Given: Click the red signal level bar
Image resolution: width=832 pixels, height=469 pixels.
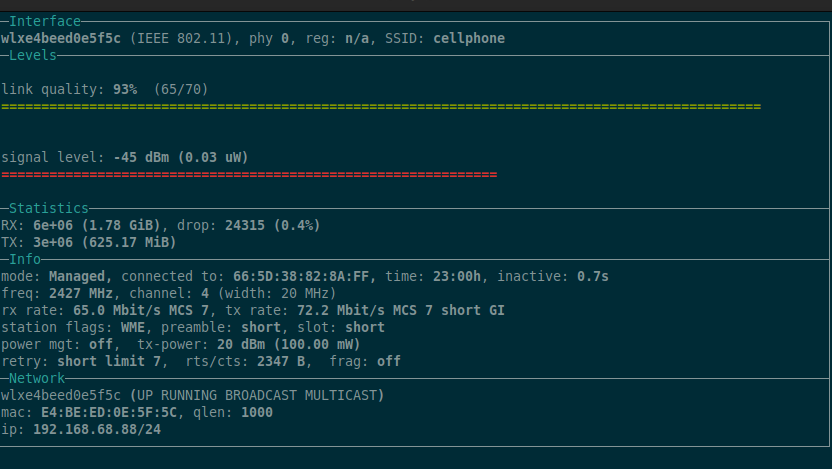Looking at the screenshot, I should pyautogui.click(x=249, y=175).
